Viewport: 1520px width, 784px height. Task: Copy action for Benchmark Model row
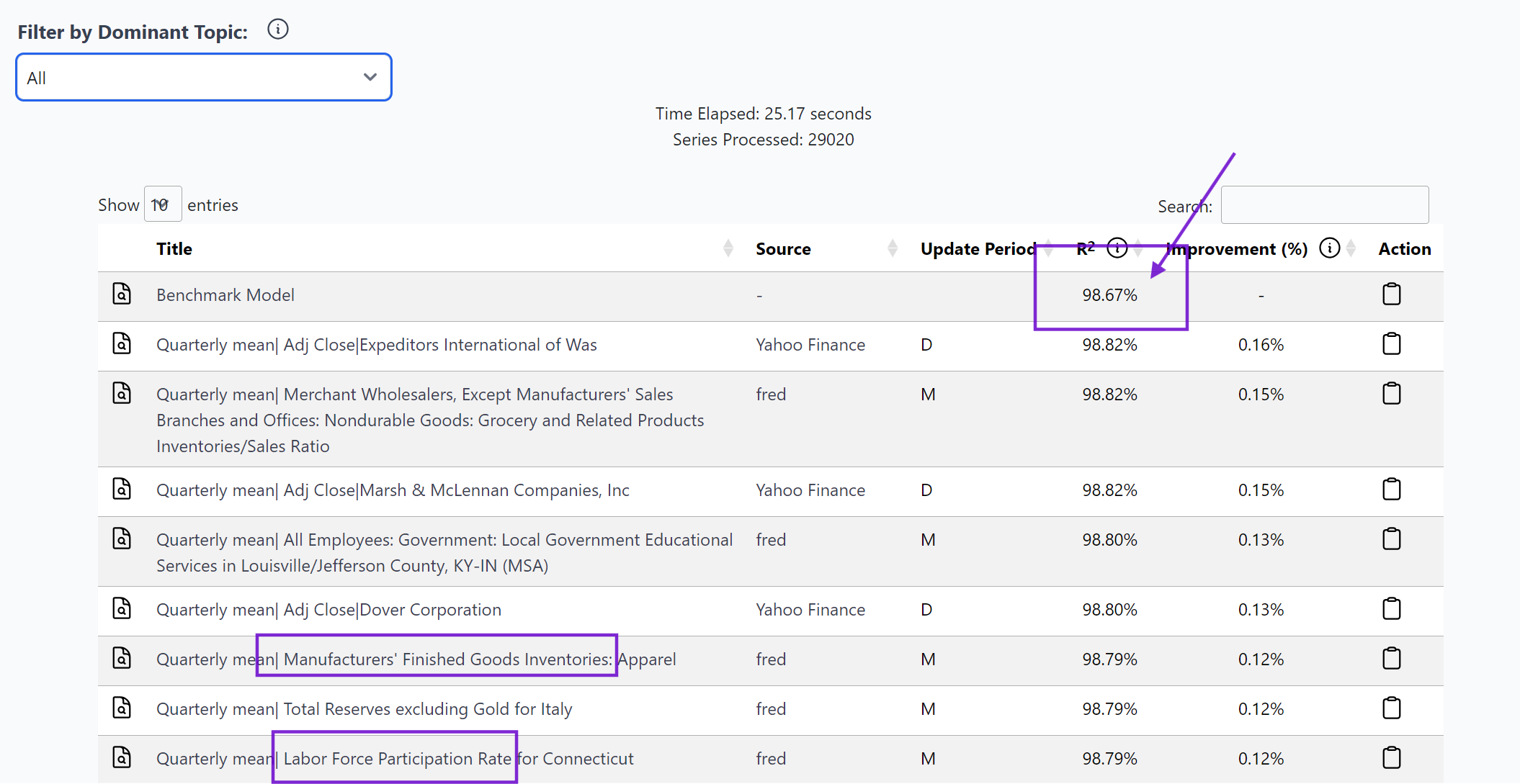(1391, 294)
